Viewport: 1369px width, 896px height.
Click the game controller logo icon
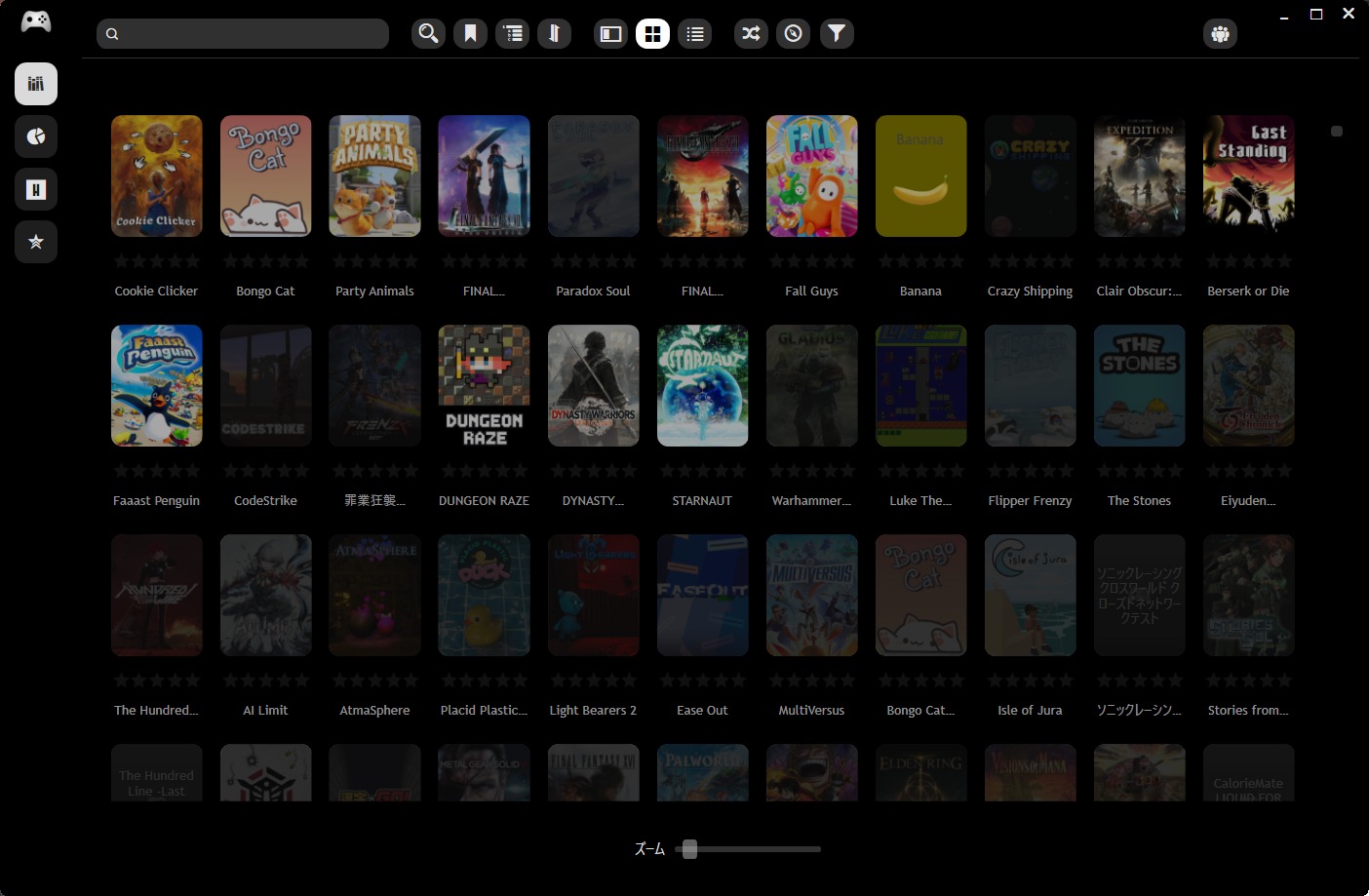(x=36, y=21)
